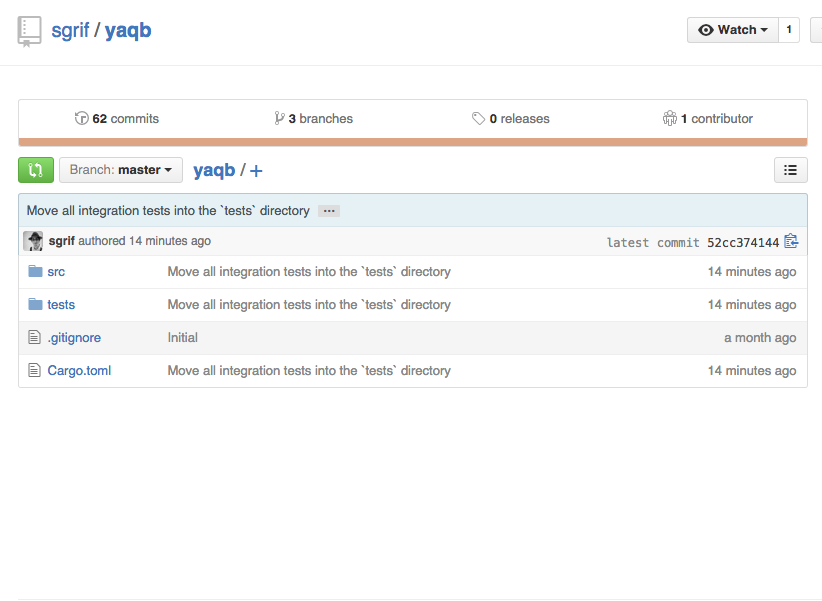This screenshot has height=601, width=822.
Task: Click the yaqb breadcrumb path link
Action: [214, 170]
